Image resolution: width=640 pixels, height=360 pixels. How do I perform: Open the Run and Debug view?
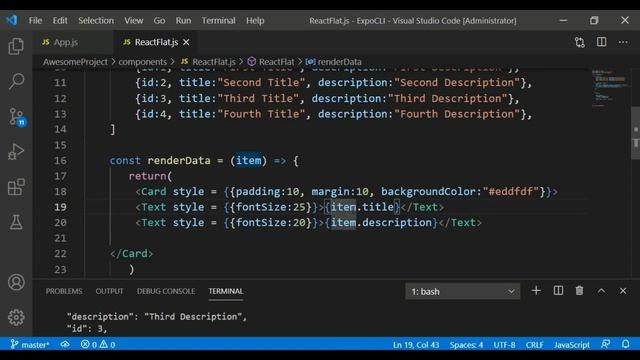click(16, 152)
